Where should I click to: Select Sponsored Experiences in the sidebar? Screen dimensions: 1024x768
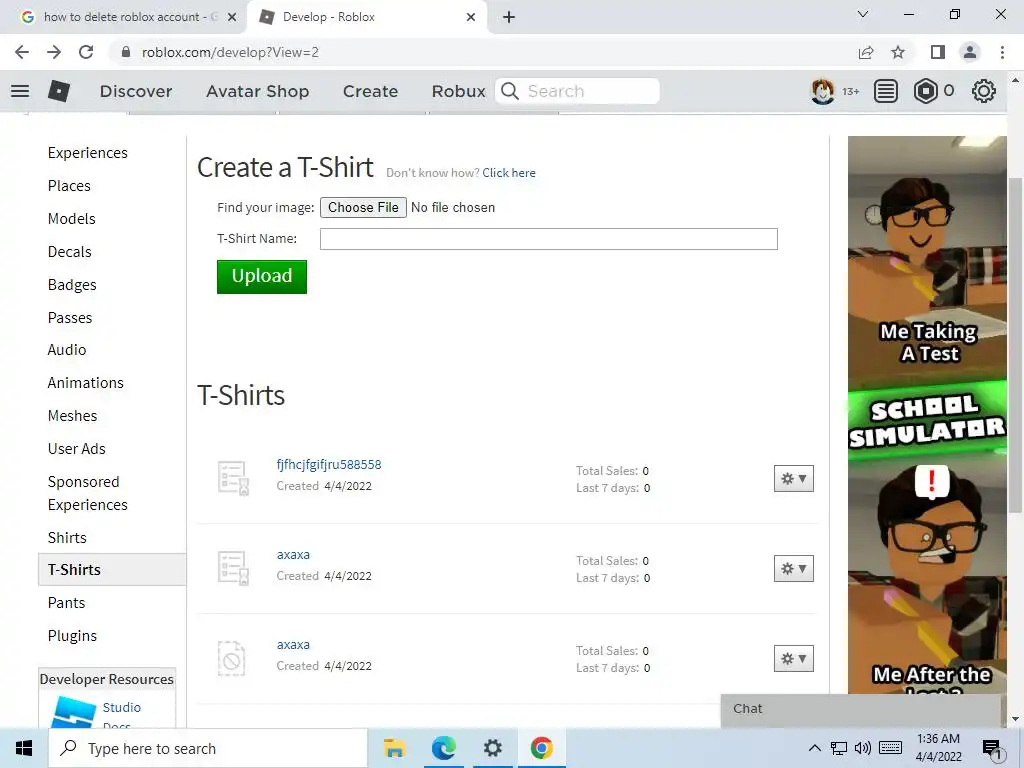pos(88,493)
